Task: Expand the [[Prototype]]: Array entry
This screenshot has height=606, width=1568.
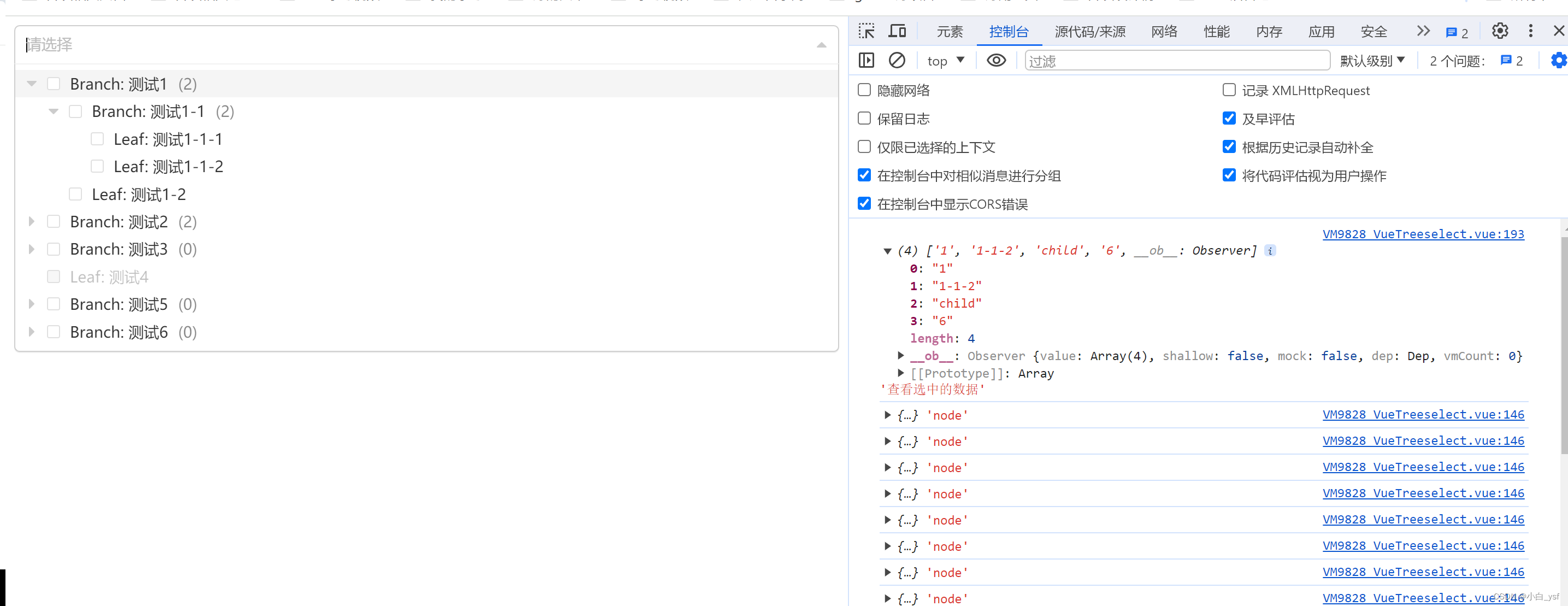Action: tap(900, 373)
